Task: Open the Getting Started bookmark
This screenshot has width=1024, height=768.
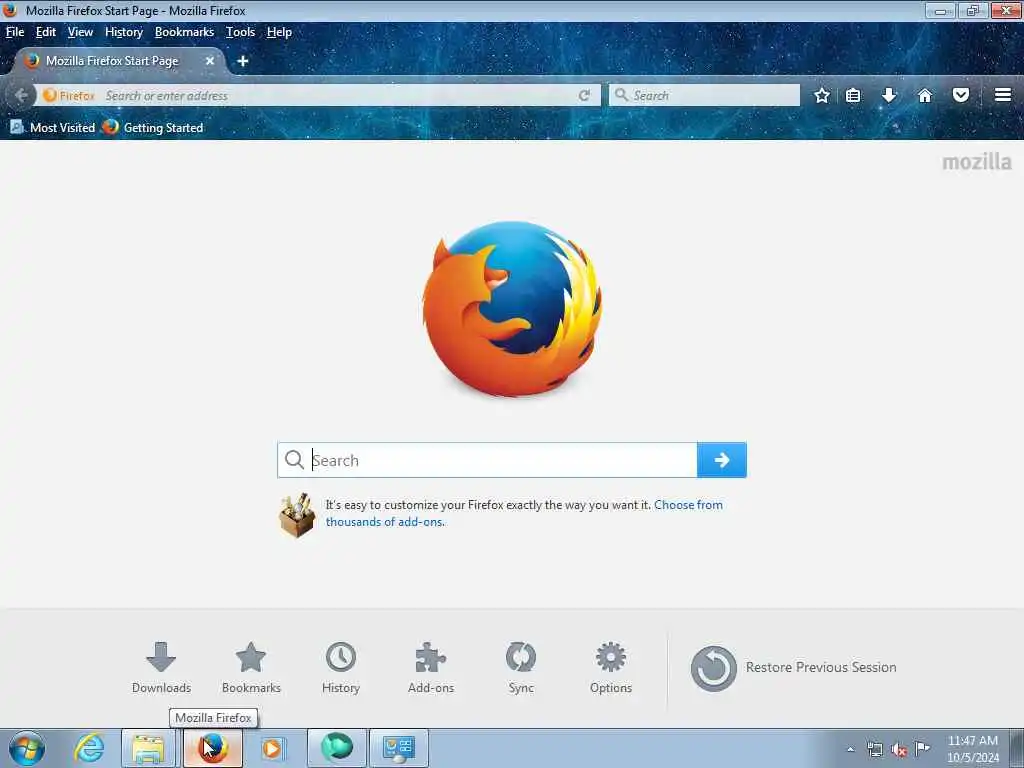Action: click(x=153, y=127)
